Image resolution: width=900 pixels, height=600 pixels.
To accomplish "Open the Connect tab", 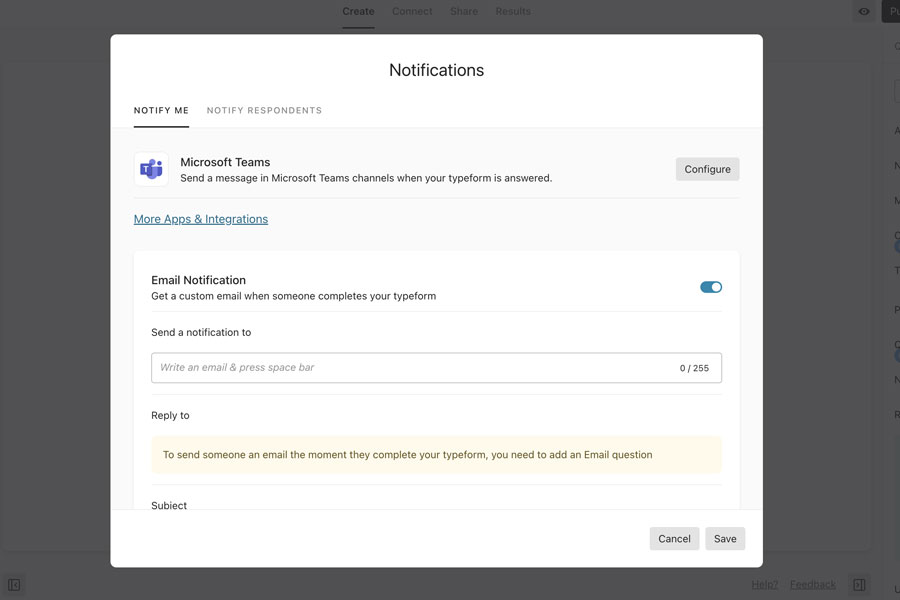I will coord(412,11).
